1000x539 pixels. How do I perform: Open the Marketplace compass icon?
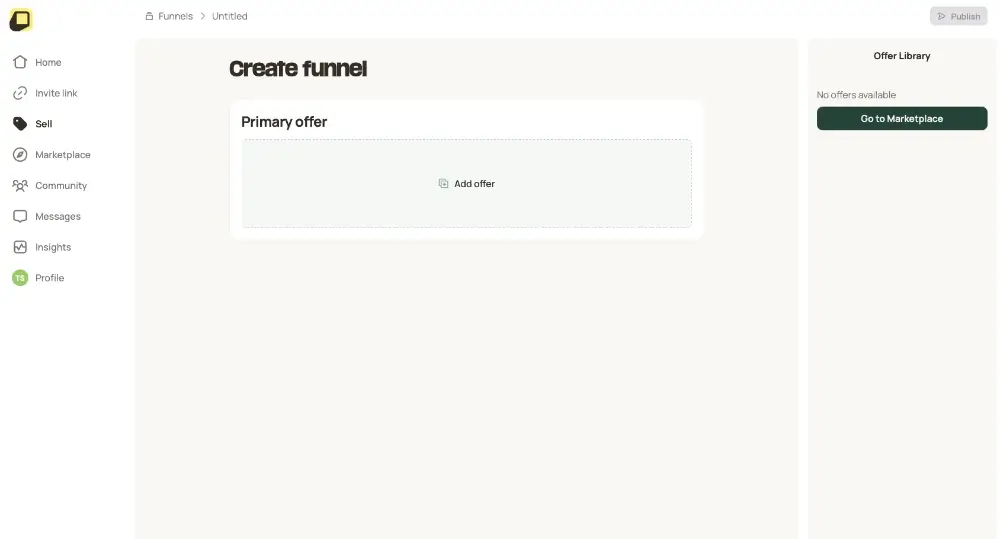pos(20,155)
